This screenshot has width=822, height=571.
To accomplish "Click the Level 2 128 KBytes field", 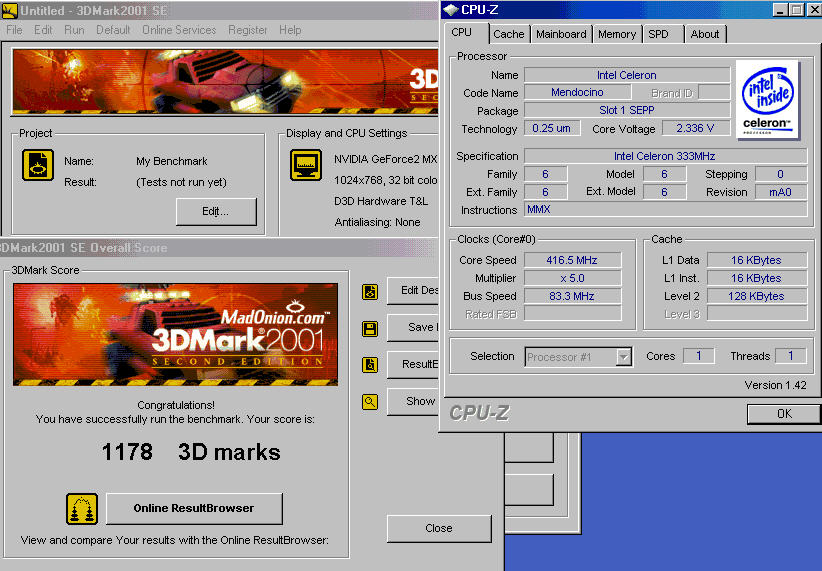I will [756, 296].
